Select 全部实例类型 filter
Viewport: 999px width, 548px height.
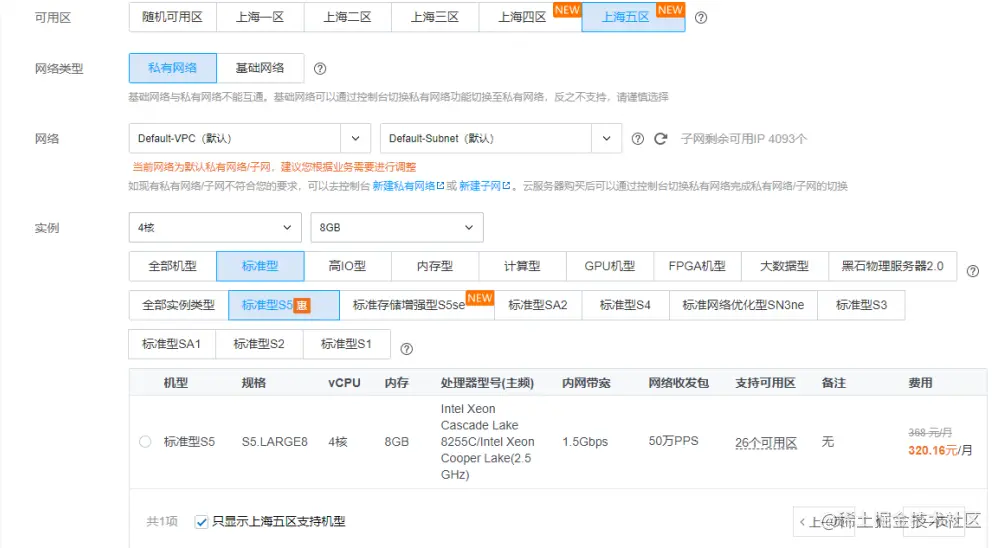178,305
